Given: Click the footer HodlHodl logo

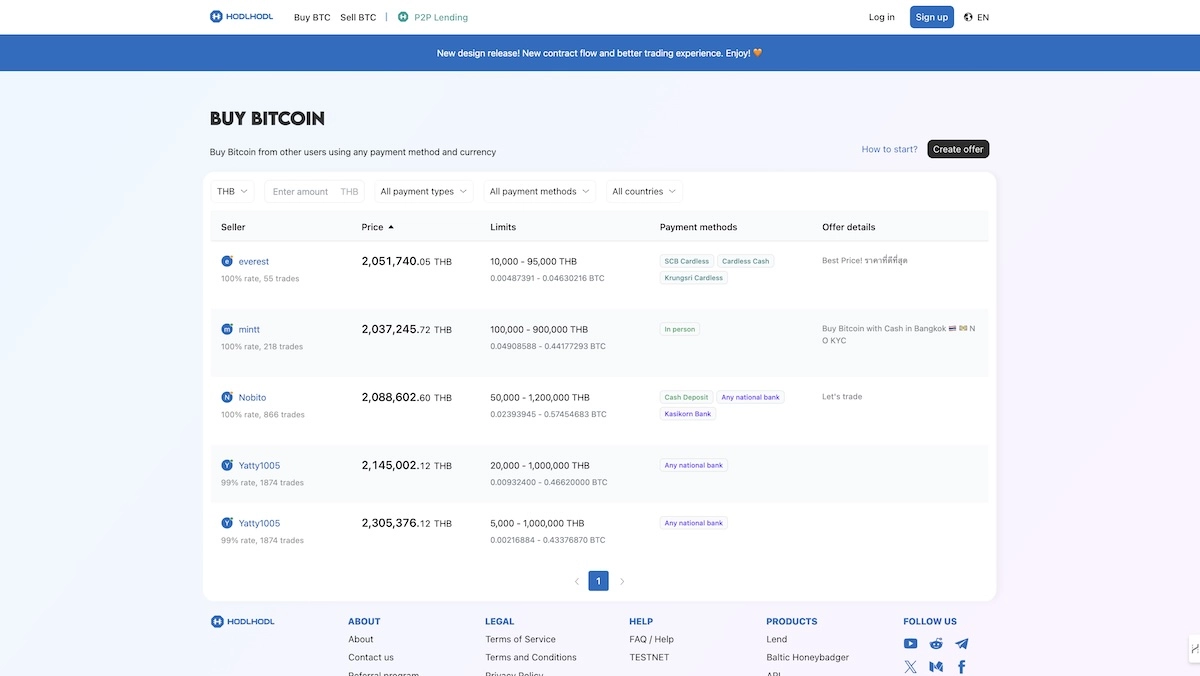Looking at the screenshot, I should pos(242,621).
